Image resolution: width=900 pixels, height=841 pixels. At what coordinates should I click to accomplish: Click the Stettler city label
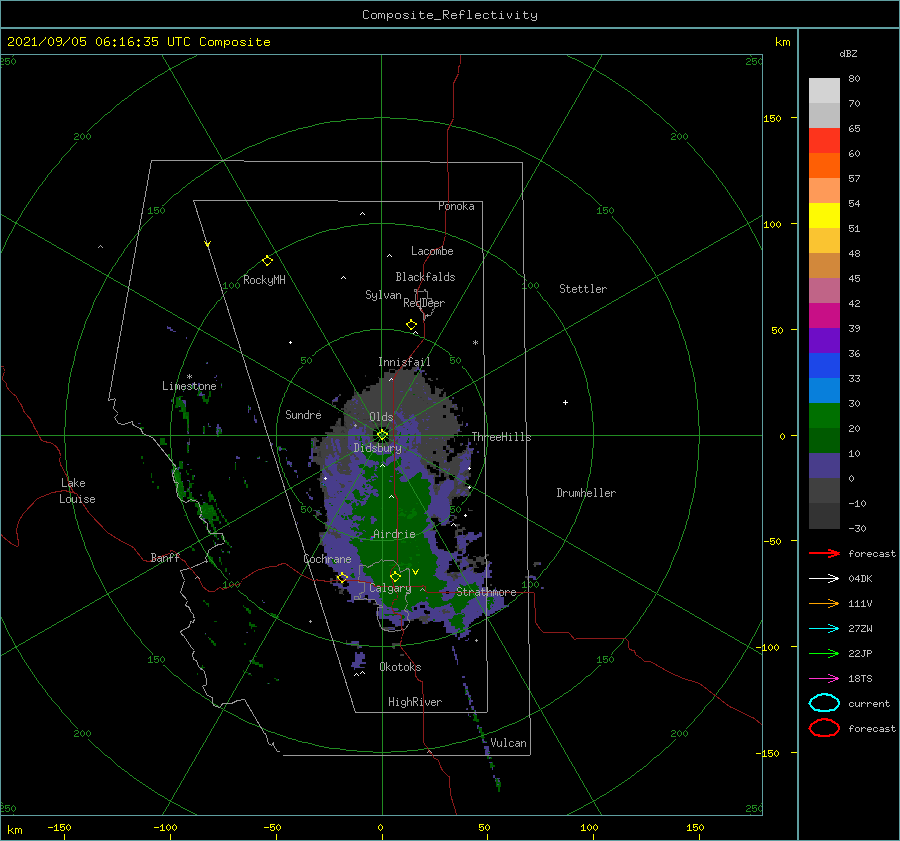click(583, 289)
